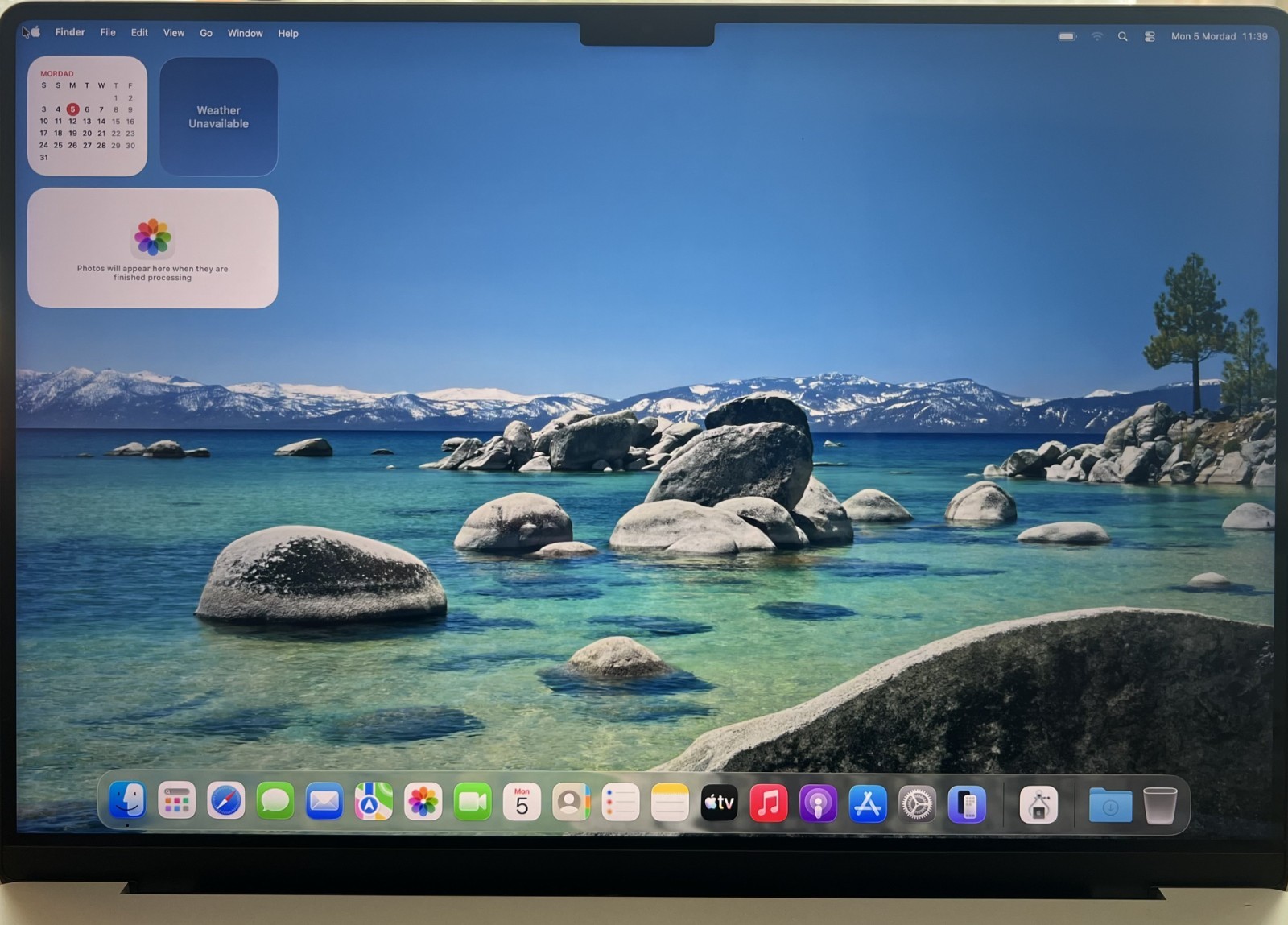Launch the App Store from the Dock
1288x925 pixels.
coord(868,803)
